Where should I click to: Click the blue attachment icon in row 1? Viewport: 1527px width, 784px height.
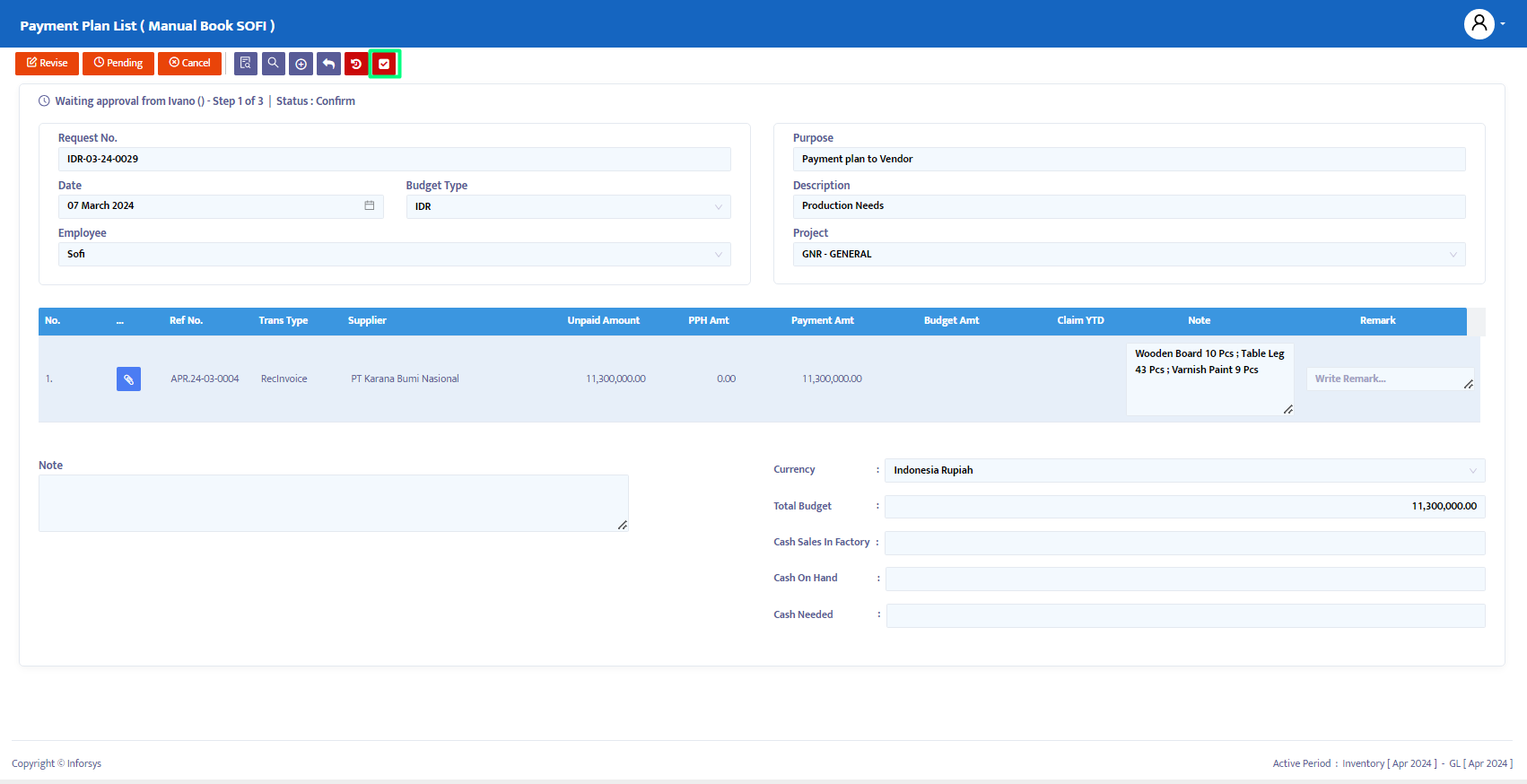[x=128, y=379]
